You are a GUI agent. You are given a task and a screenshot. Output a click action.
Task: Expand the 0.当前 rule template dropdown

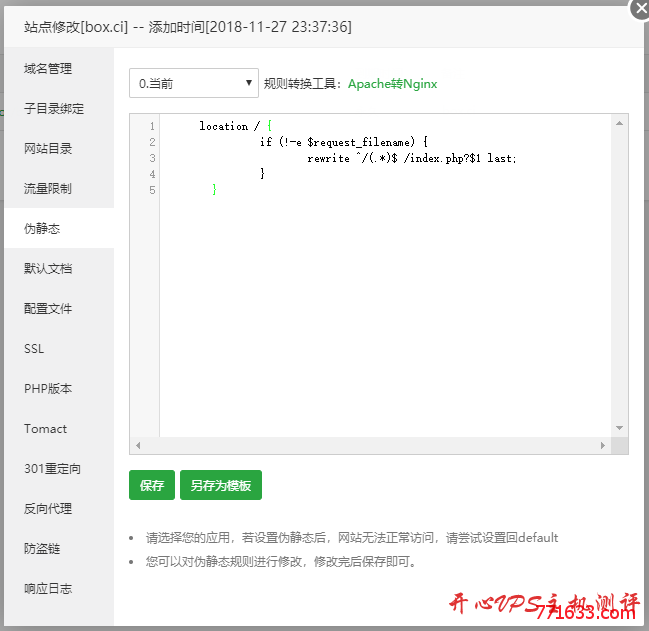[194, 83]
